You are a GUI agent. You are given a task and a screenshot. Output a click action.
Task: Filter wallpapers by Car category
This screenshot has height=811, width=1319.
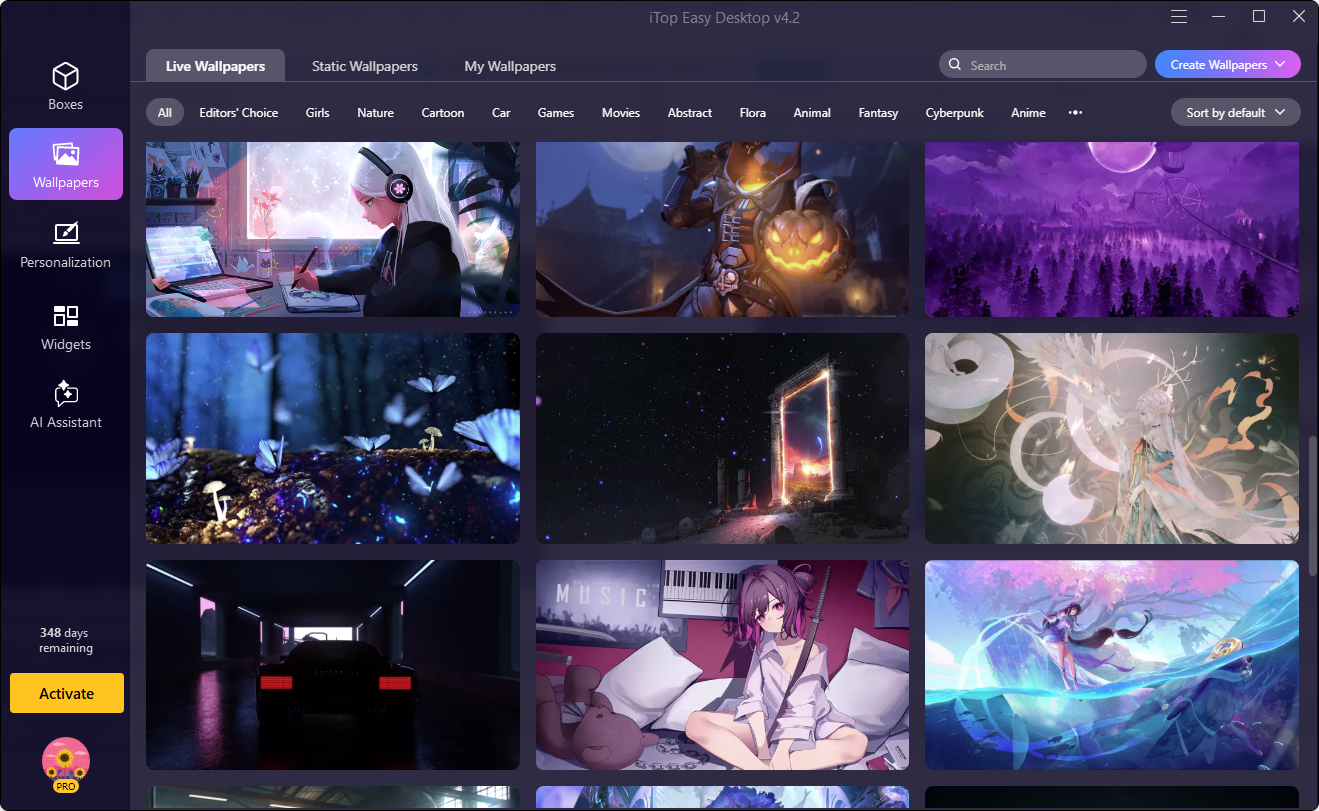[501, 113]
